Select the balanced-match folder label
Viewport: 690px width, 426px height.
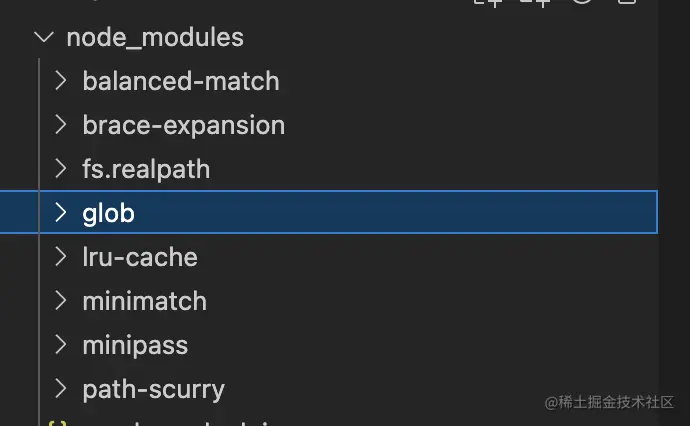click(x=181, y=81)
